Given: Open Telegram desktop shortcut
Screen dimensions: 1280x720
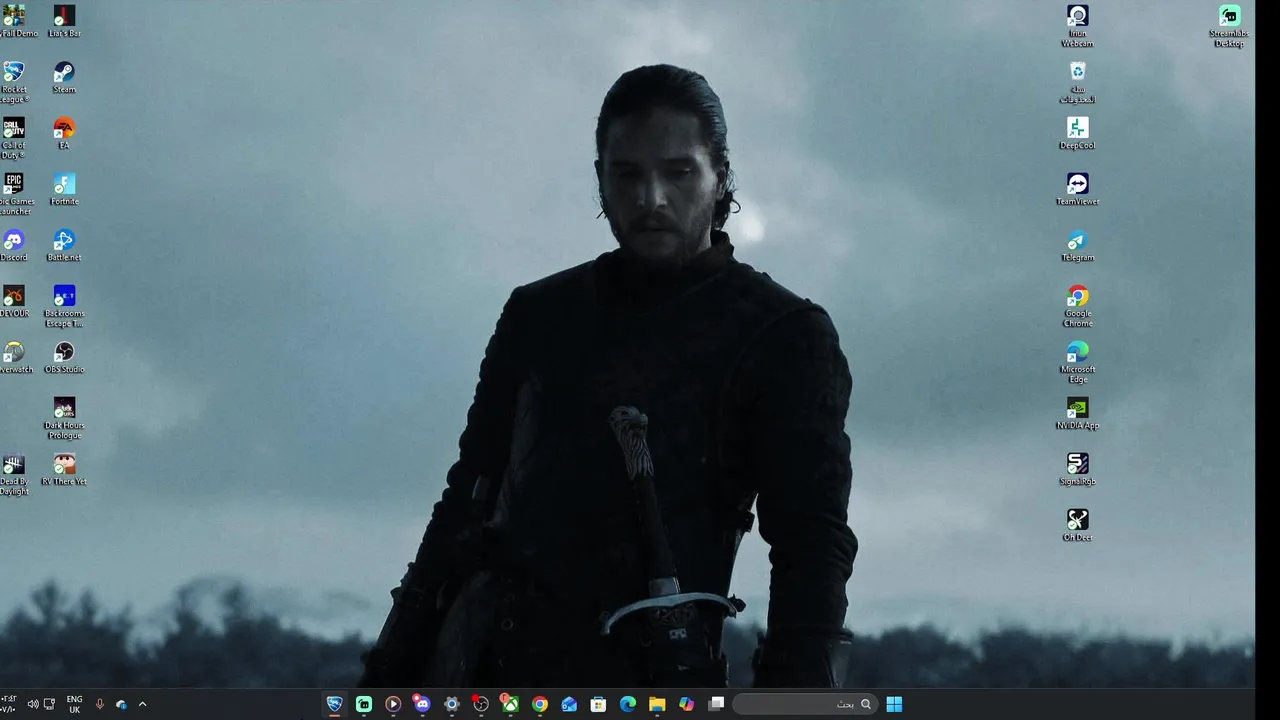Looking at the screenshot, I should tap(1077, 246).
